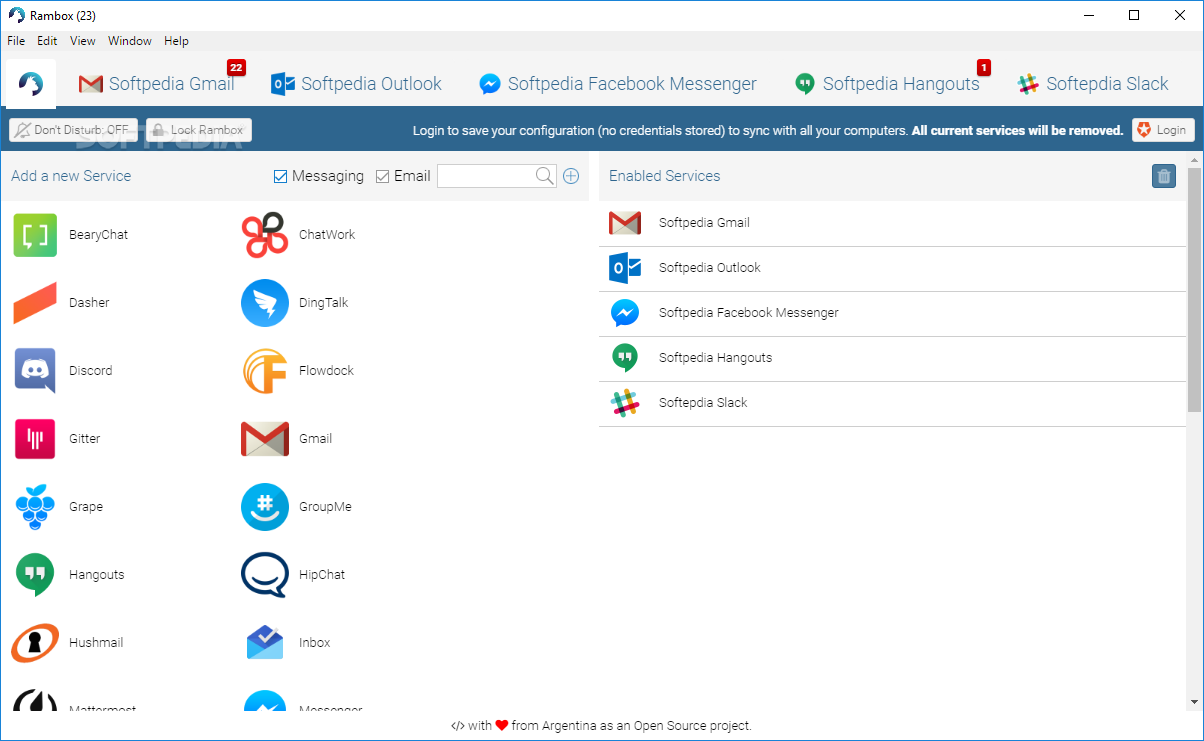
Task: Add the DingTalk service icon
Action: (265, 303)
